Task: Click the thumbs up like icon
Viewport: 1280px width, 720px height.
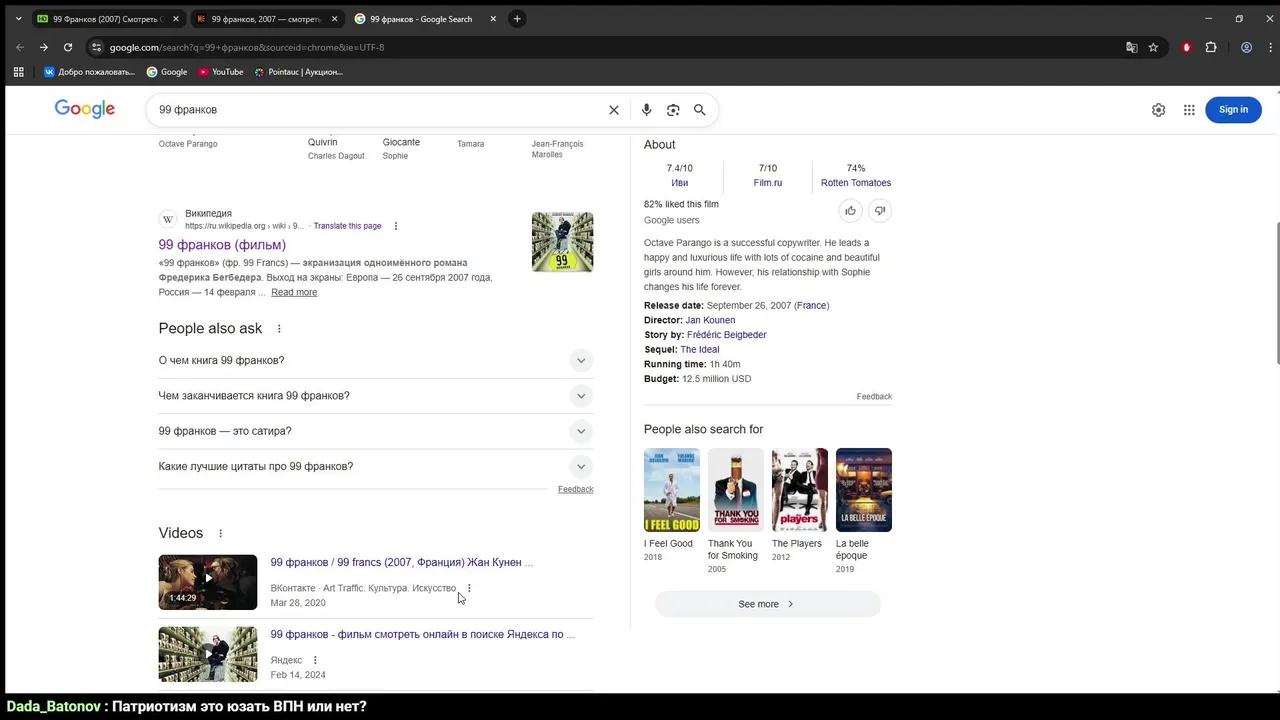Action: (x=850, y=210)
